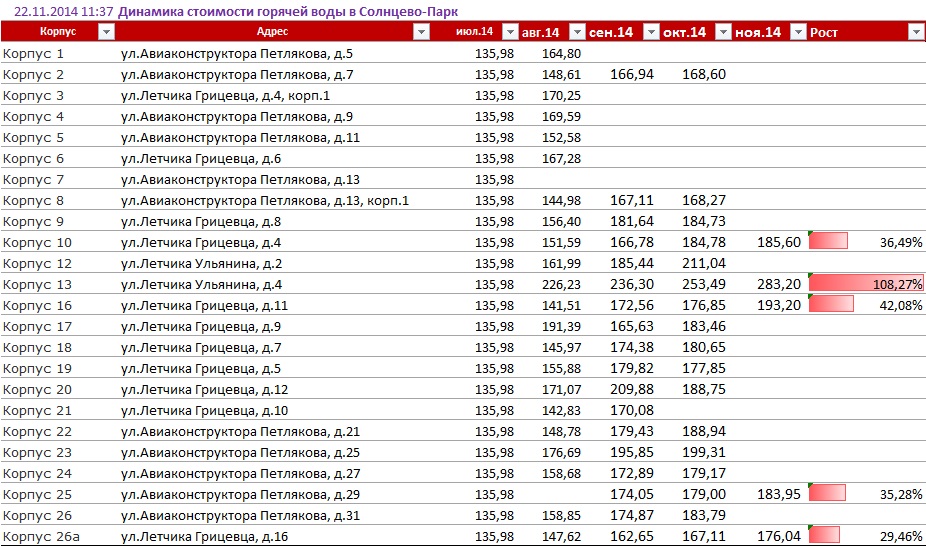926x546 pixels.
Task: Open the окт.14 filter dropdown
Action: tap(723, 32)
